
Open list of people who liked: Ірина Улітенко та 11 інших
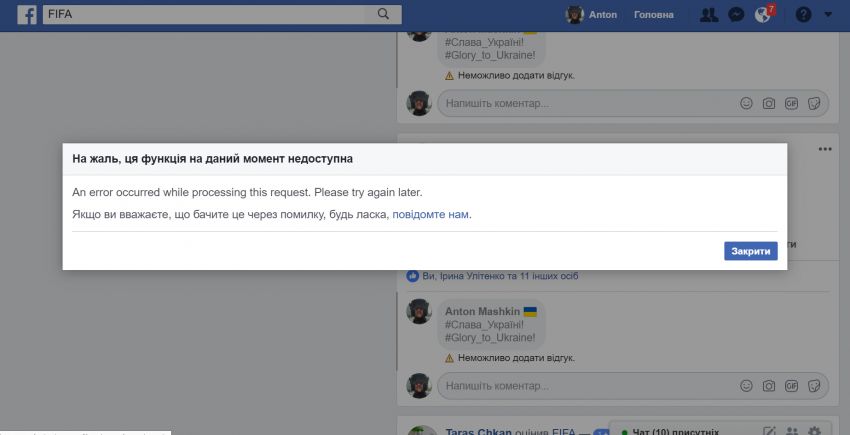[500, 276]
